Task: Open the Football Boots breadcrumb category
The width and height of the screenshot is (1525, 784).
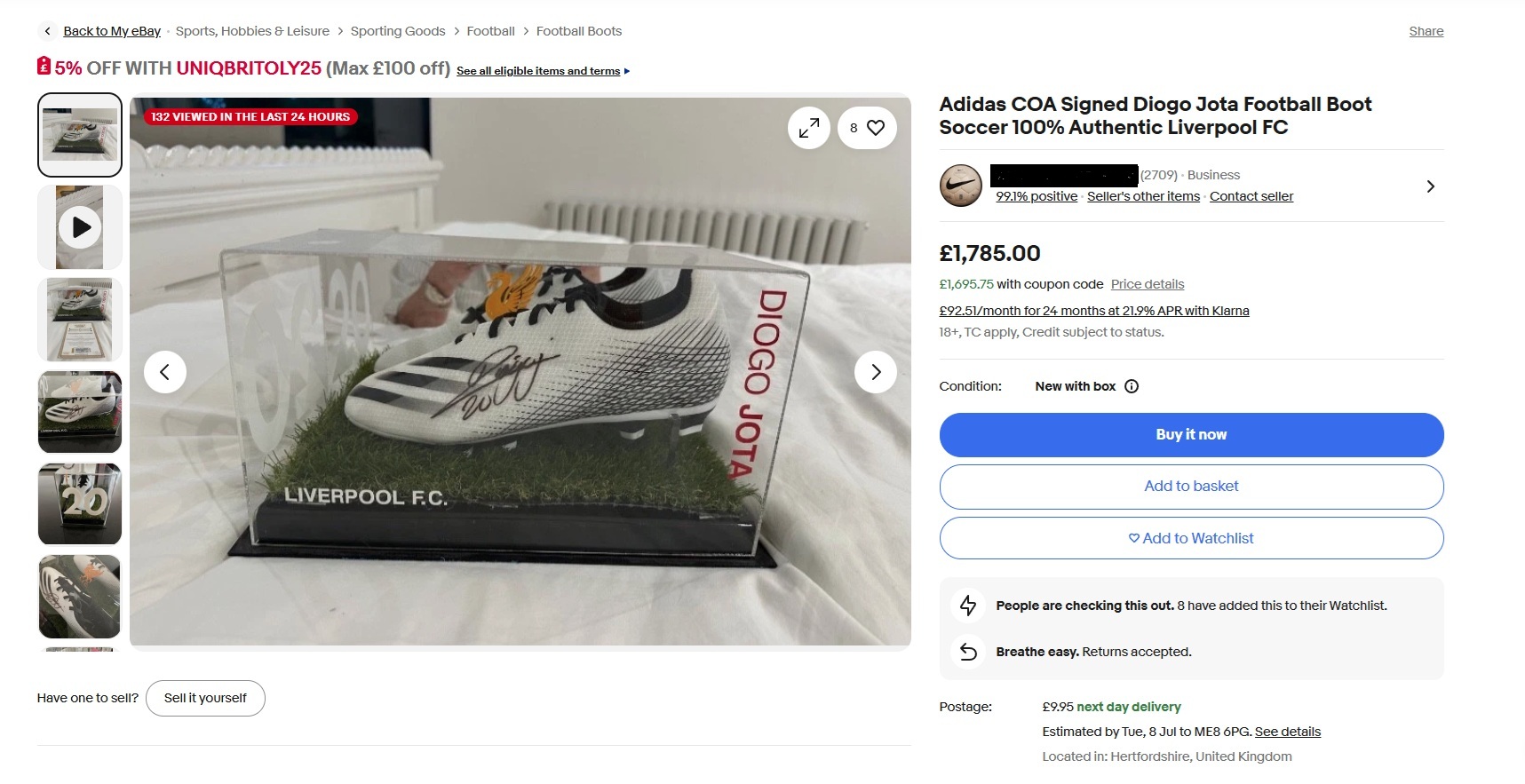Action: (x=578, y=31)
